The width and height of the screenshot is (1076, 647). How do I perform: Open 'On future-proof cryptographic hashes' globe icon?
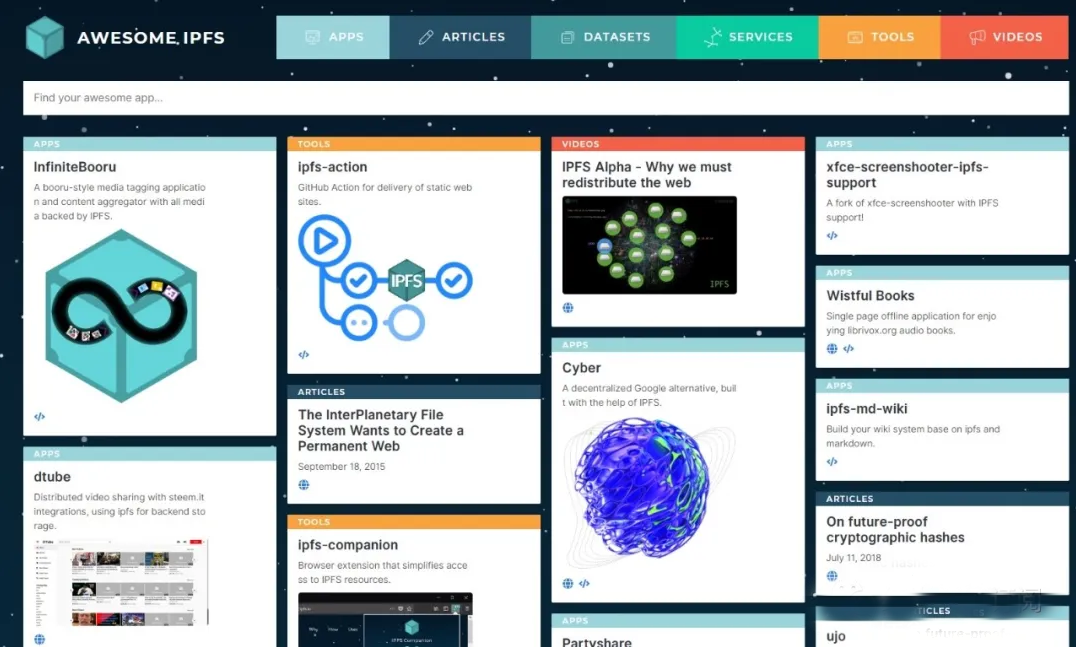[x=832, y=576]
